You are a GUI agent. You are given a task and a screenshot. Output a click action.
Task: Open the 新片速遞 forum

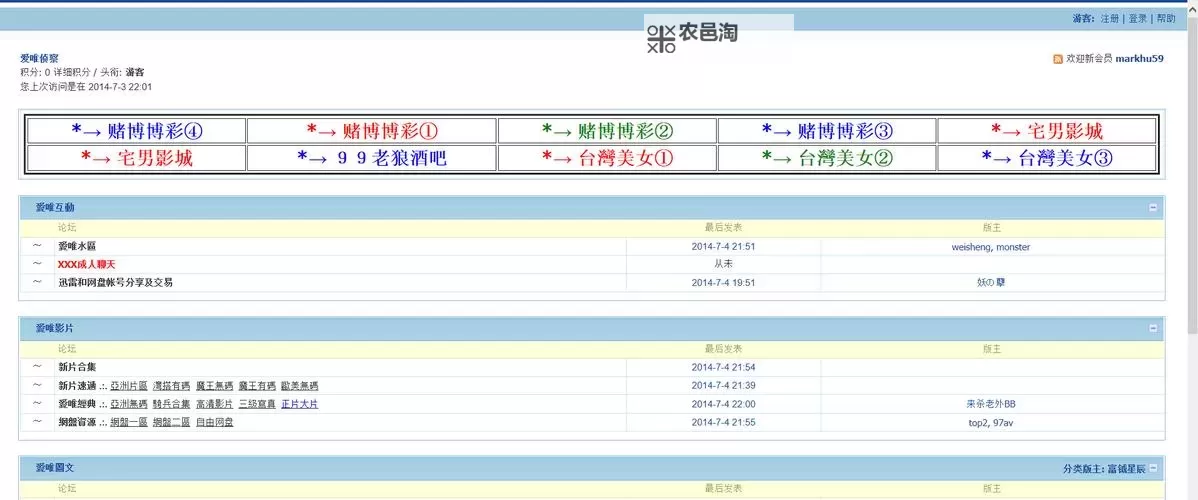[77, 385]
